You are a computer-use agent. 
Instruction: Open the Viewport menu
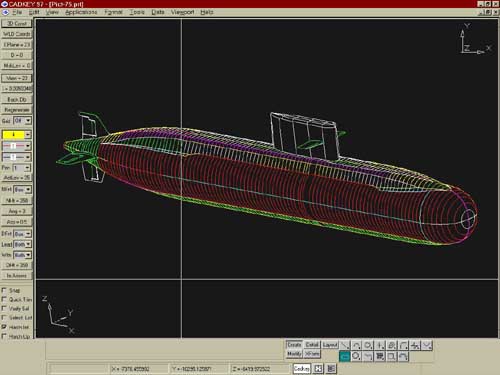[183, 12]
